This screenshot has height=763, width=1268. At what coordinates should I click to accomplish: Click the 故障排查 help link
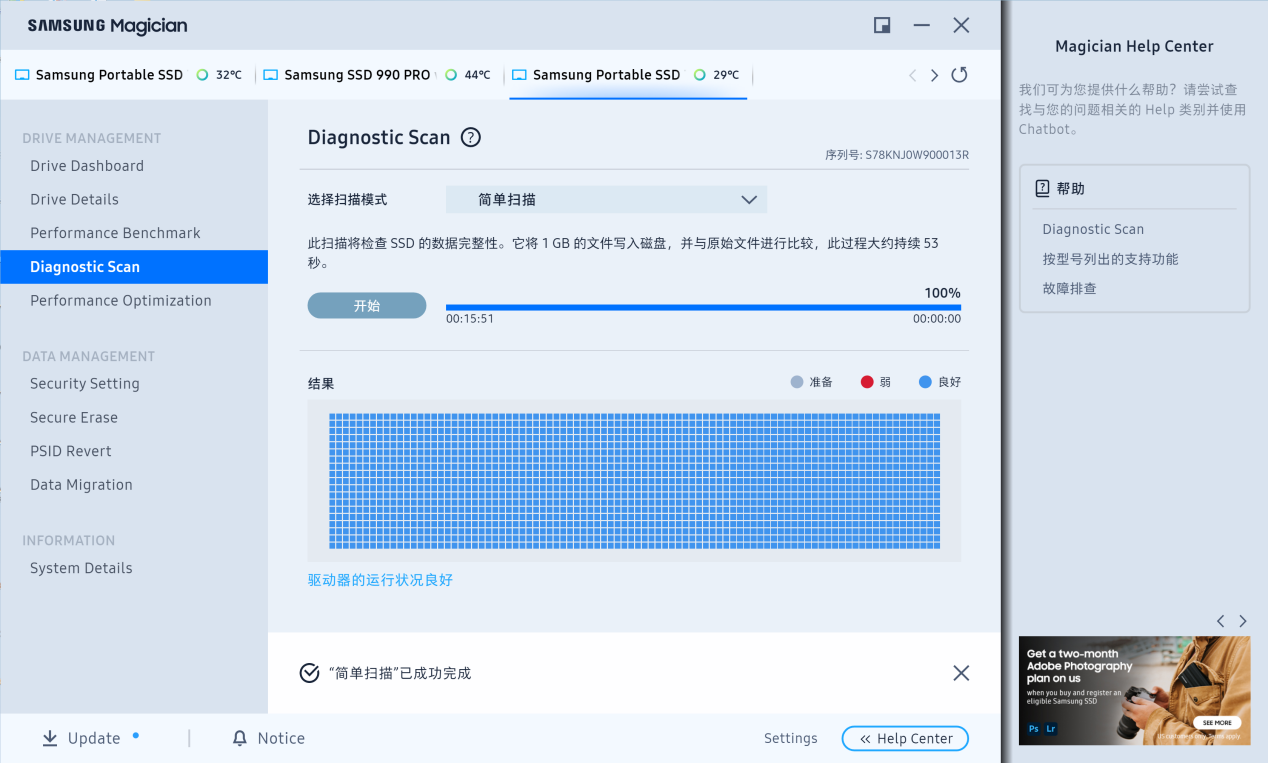(x=1069, y=288)
